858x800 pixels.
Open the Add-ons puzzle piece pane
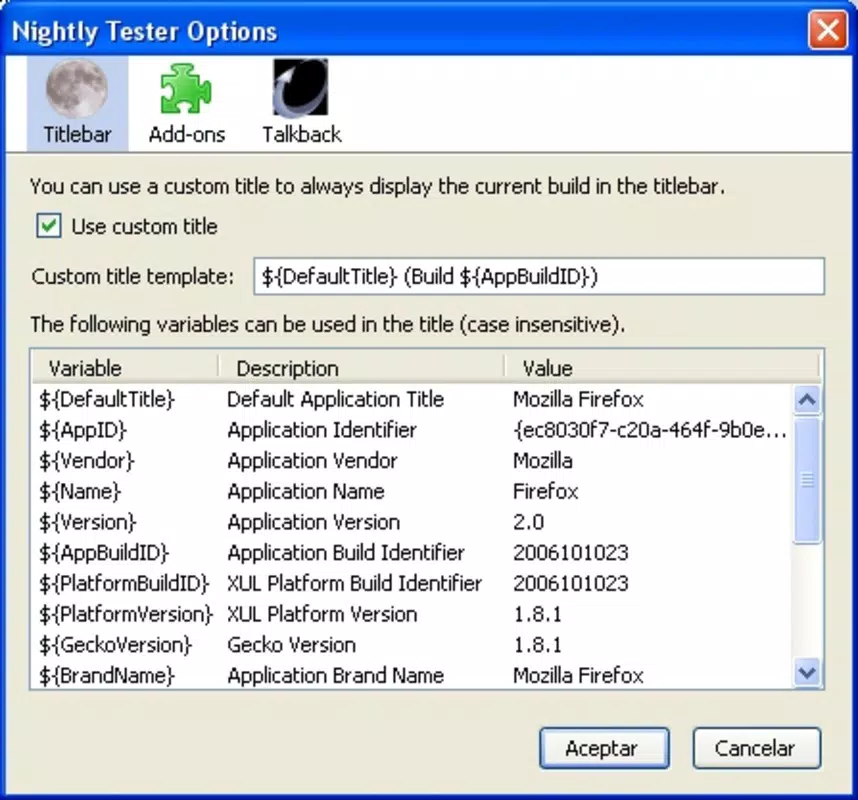click(x=186, y=89)
